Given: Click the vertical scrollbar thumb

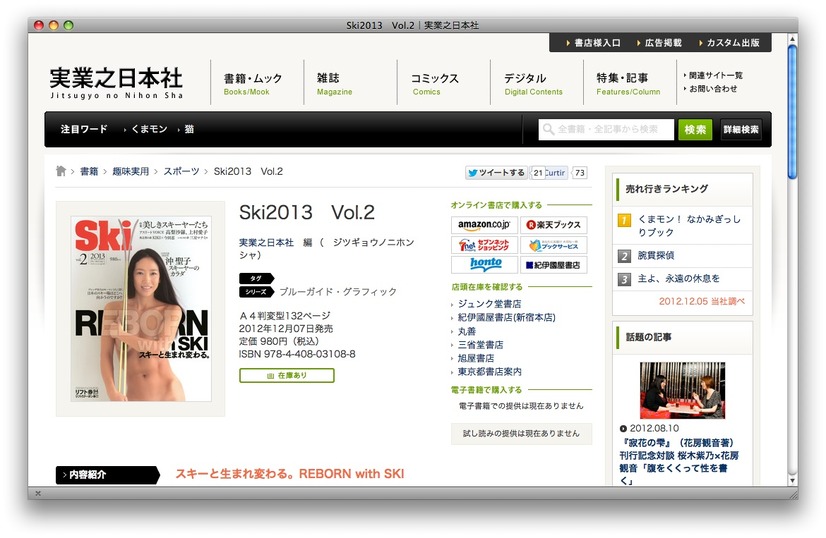Looking at the screenshot, I should tap(792, 112).
